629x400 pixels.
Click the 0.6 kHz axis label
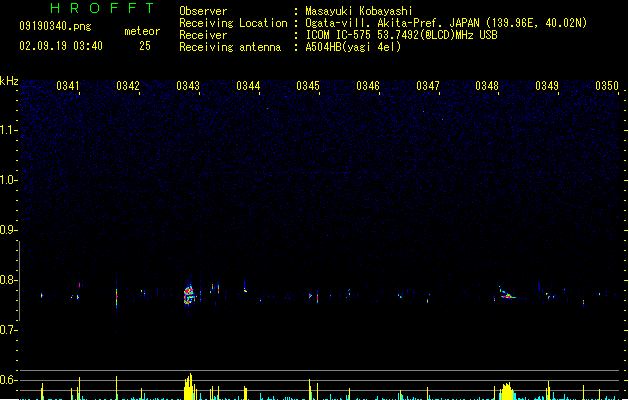(8, 380)
